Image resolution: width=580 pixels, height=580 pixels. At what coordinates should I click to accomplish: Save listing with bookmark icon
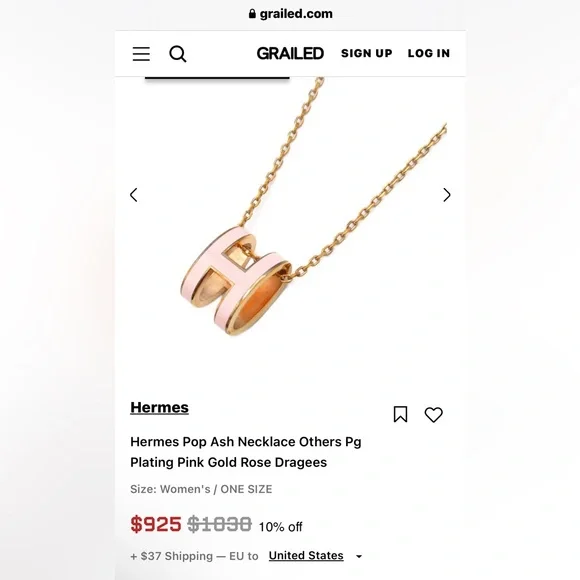click(x=400, y=414)
